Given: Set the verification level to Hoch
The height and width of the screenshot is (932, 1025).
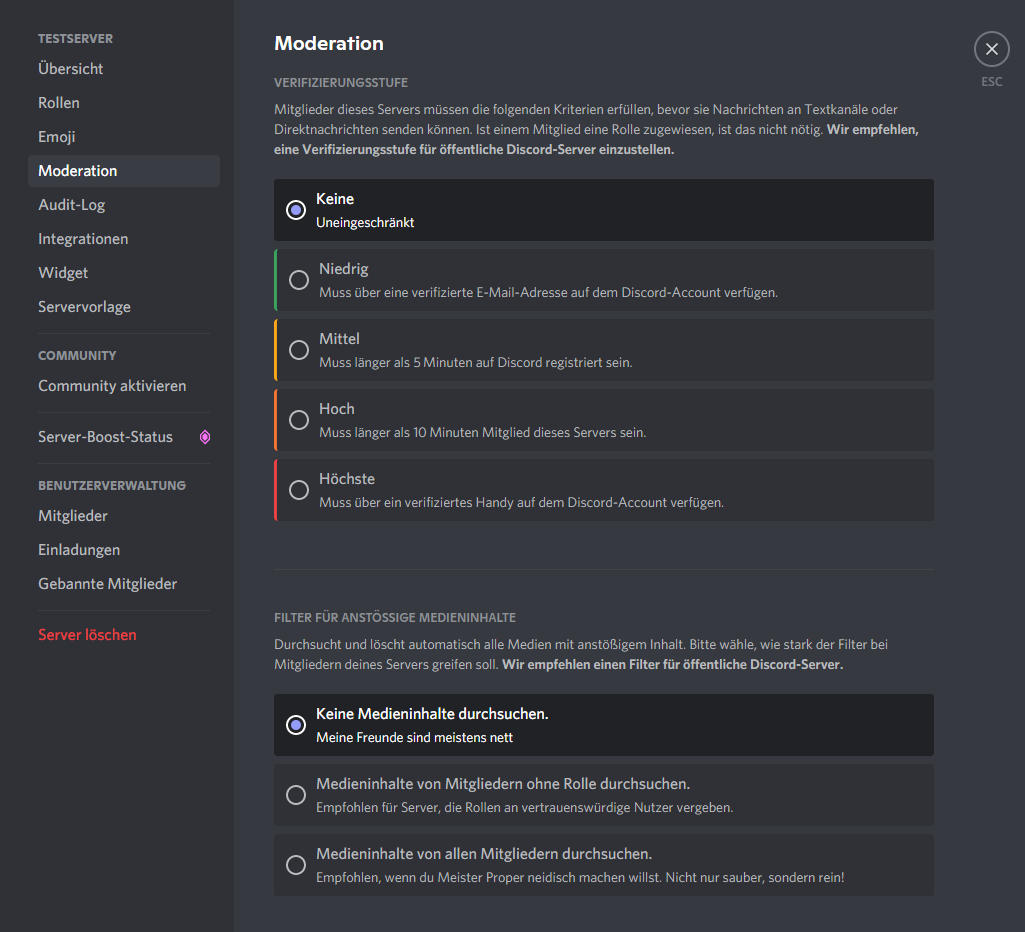Looking at the screenshot, I should click(298, 420).
